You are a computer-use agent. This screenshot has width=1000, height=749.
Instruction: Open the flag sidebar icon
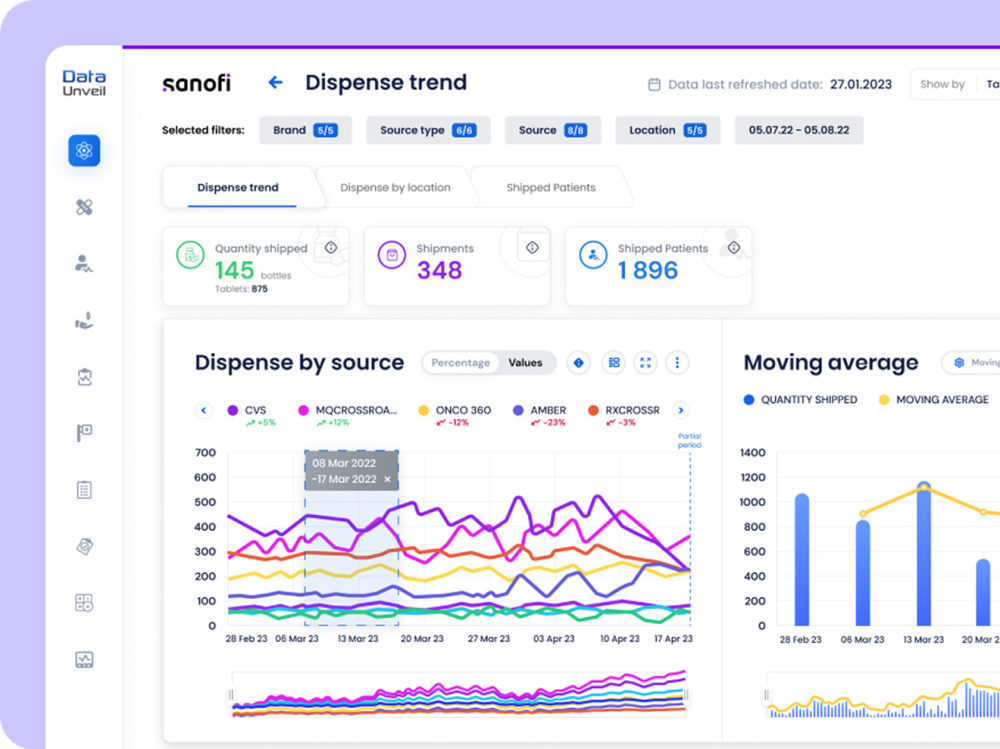pyautogui.click(x=84, y=433)
